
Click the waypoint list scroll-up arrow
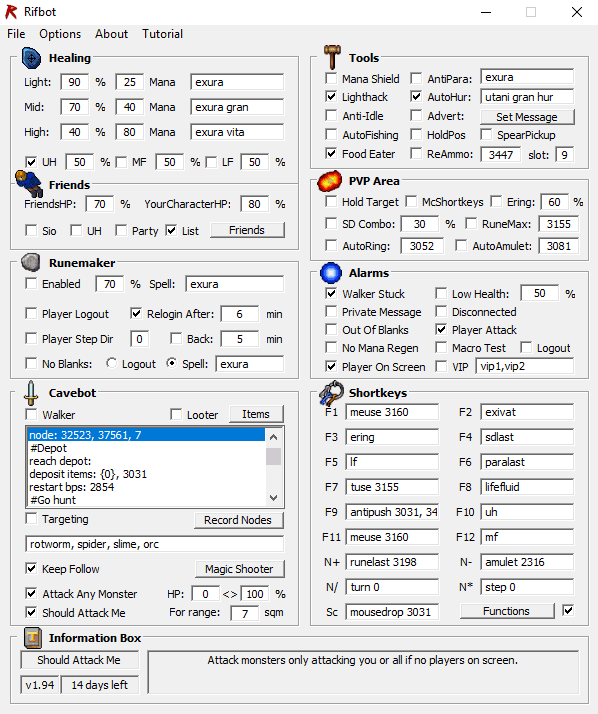point(273,437)
